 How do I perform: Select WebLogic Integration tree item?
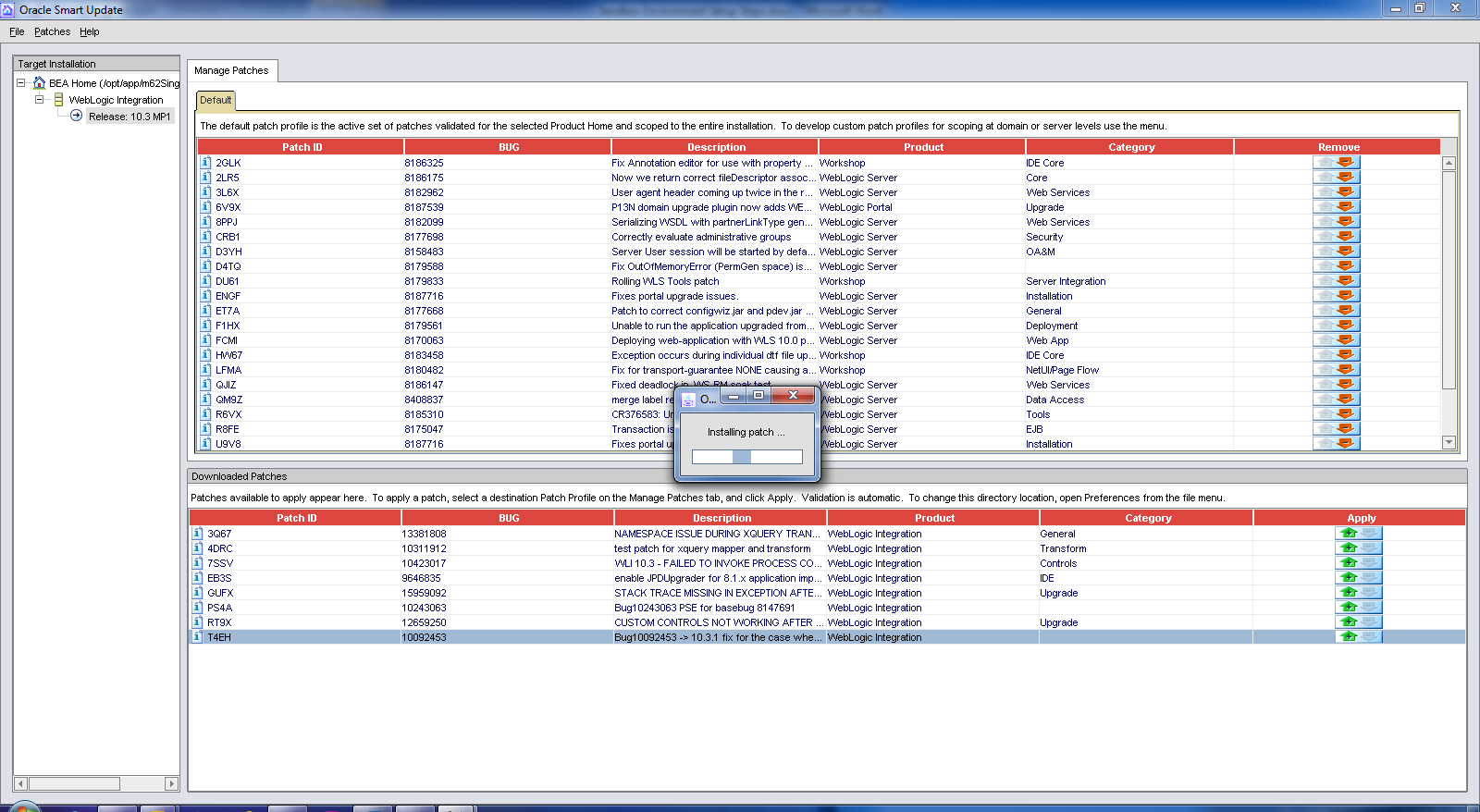(116, 100)
